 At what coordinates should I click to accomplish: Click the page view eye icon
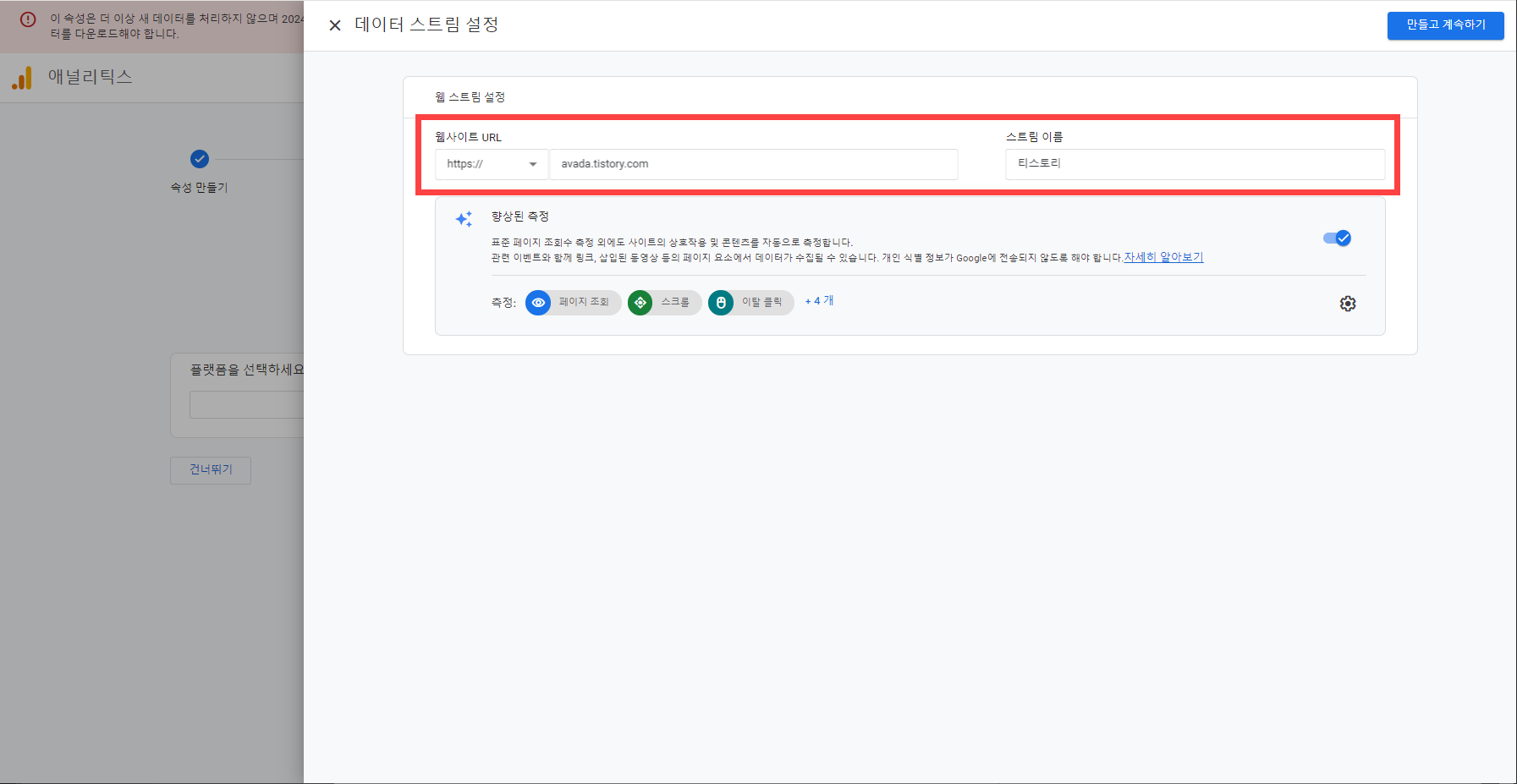tap(538, 303)
